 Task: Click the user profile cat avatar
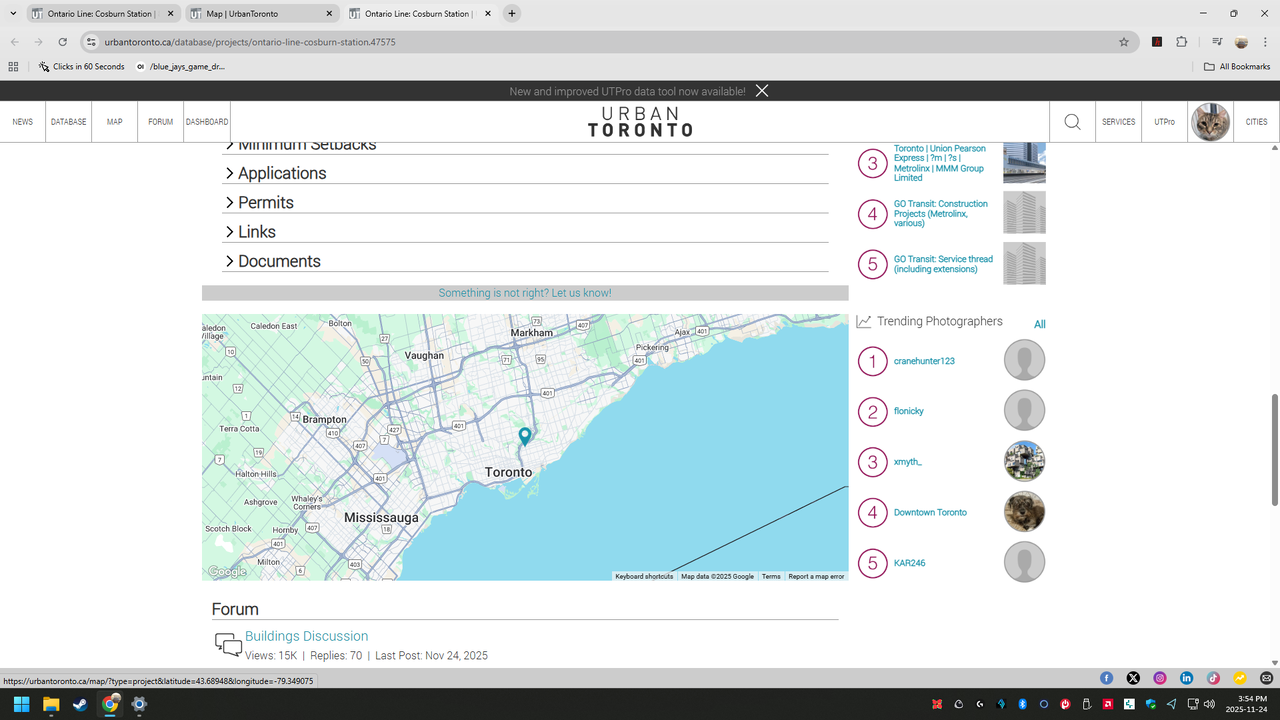[1210, 122]
